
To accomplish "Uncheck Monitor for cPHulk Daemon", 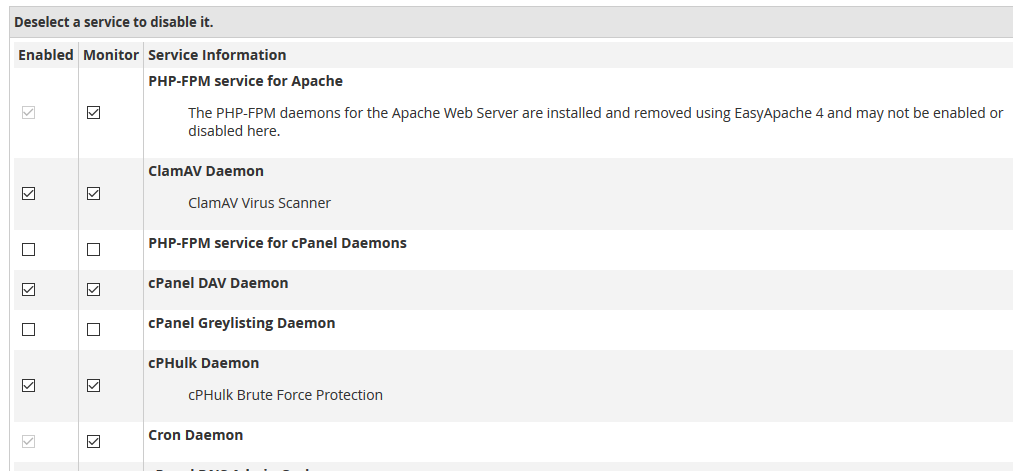I will tap(94, 386).
